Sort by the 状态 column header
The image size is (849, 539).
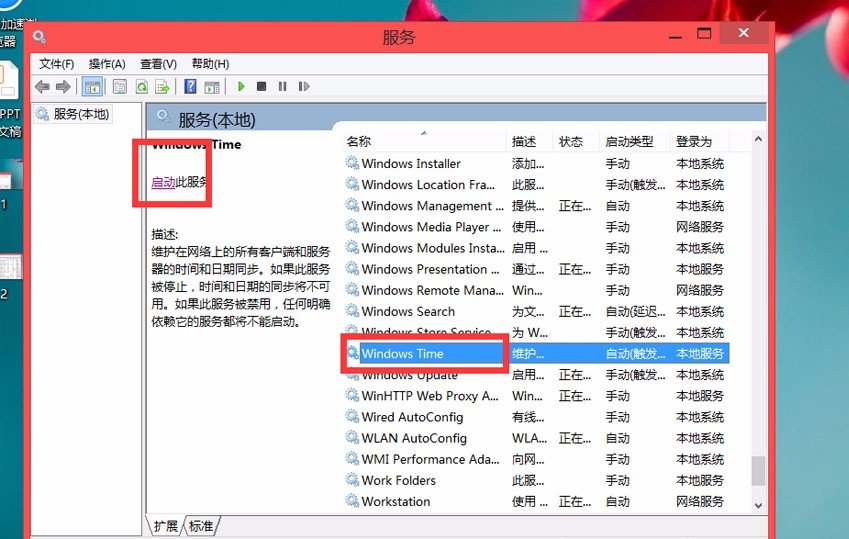pyautogui.click(x=571, y=142)
